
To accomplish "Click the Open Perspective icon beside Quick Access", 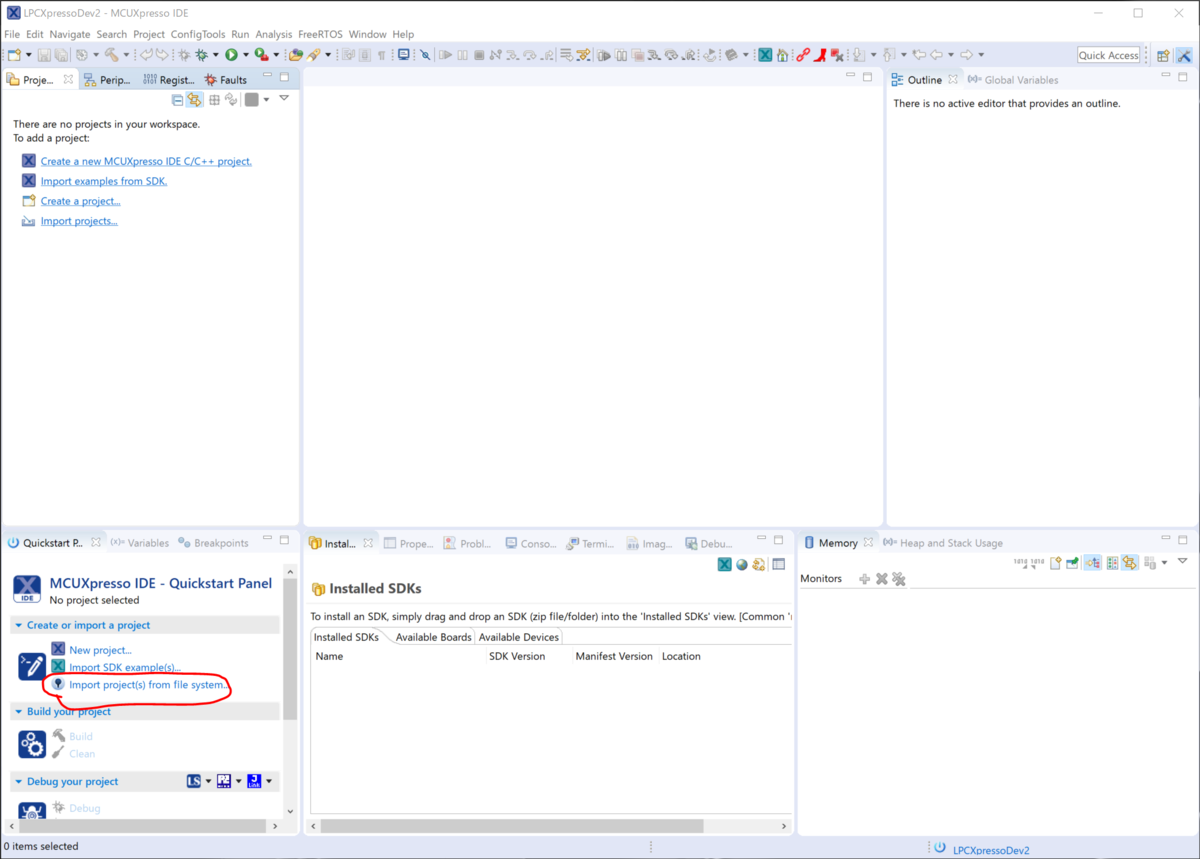I will point(1163,55).
